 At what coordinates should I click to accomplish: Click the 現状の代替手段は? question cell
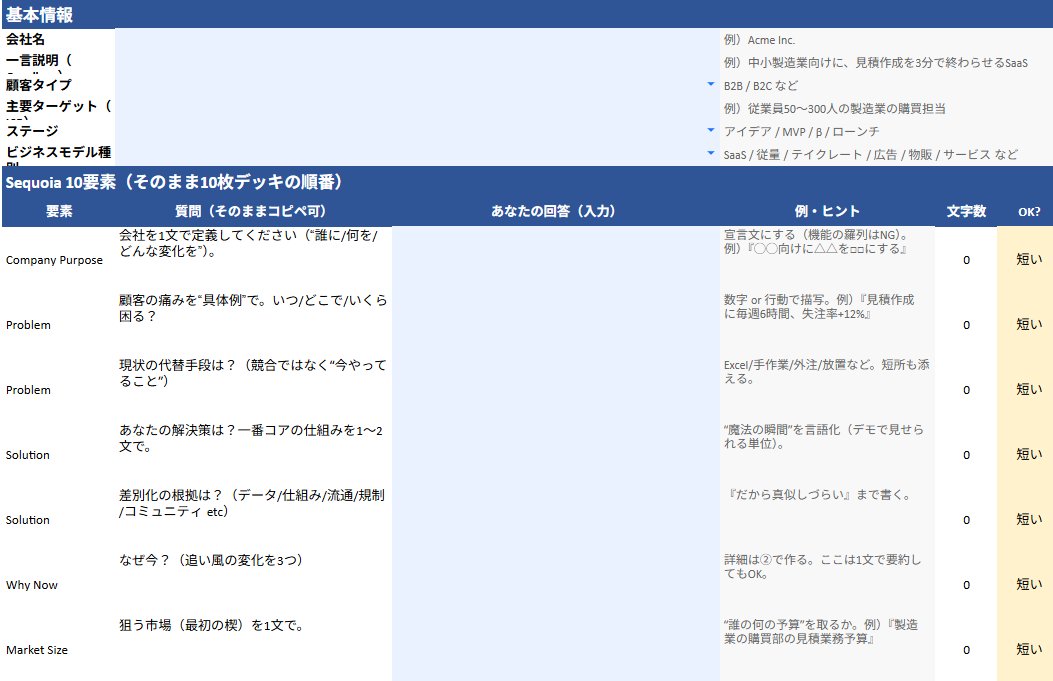[253, 390]
